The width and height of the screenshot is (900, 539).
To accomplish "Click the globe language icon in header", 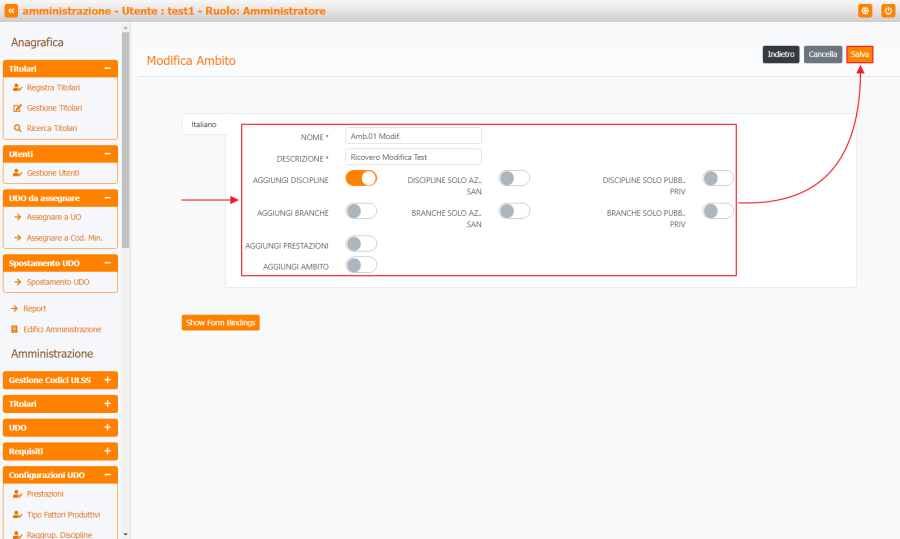I will [x=865, y=10].
